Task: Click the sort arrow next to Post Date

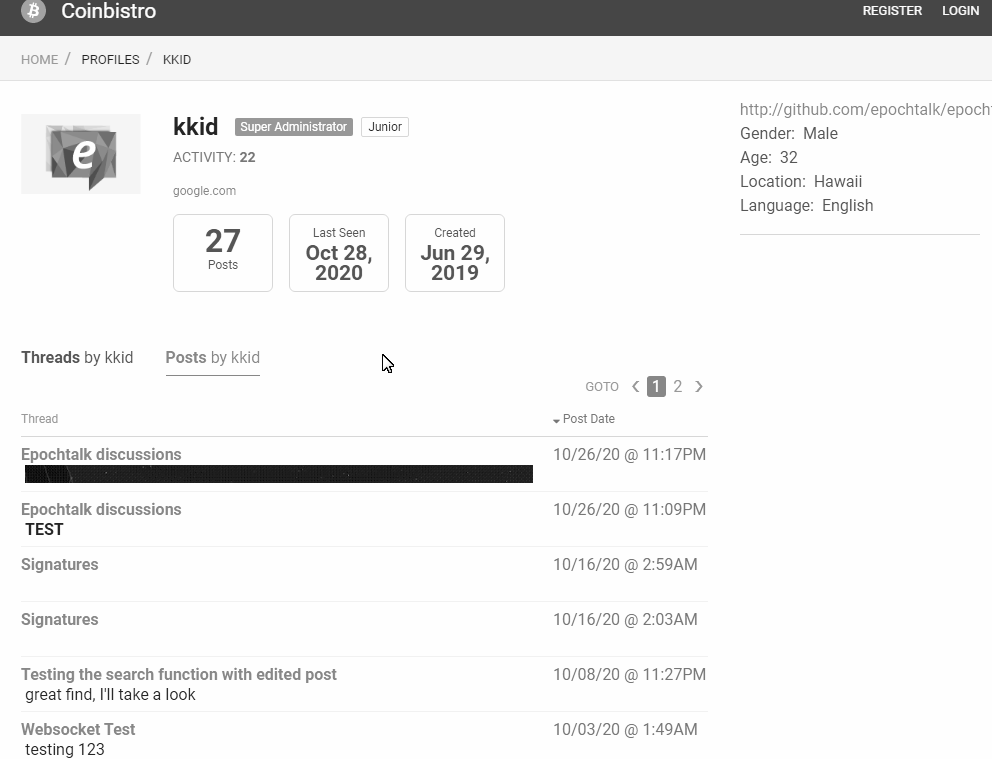Action: 556,420
